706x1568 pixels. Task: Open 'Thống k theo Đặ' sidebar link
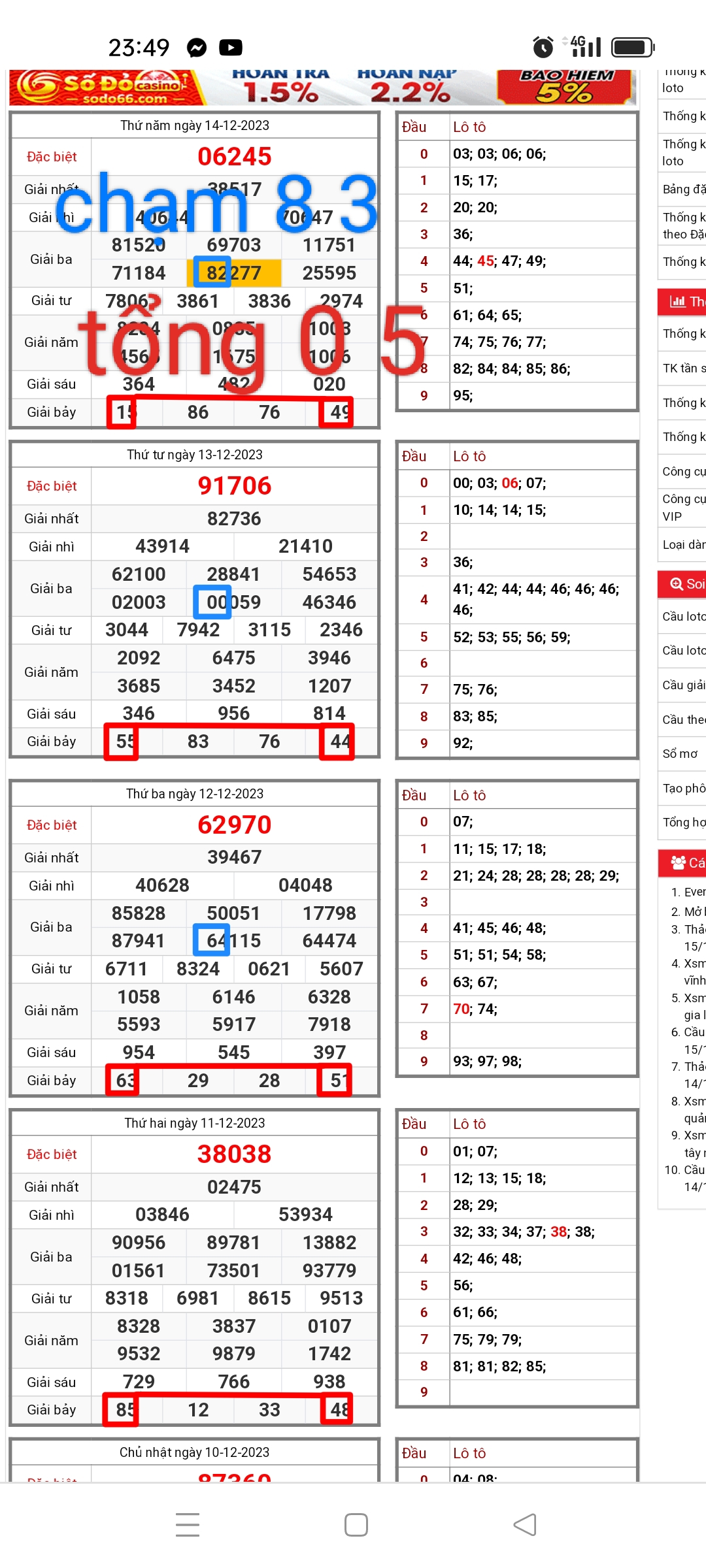[x=683, y=225]
